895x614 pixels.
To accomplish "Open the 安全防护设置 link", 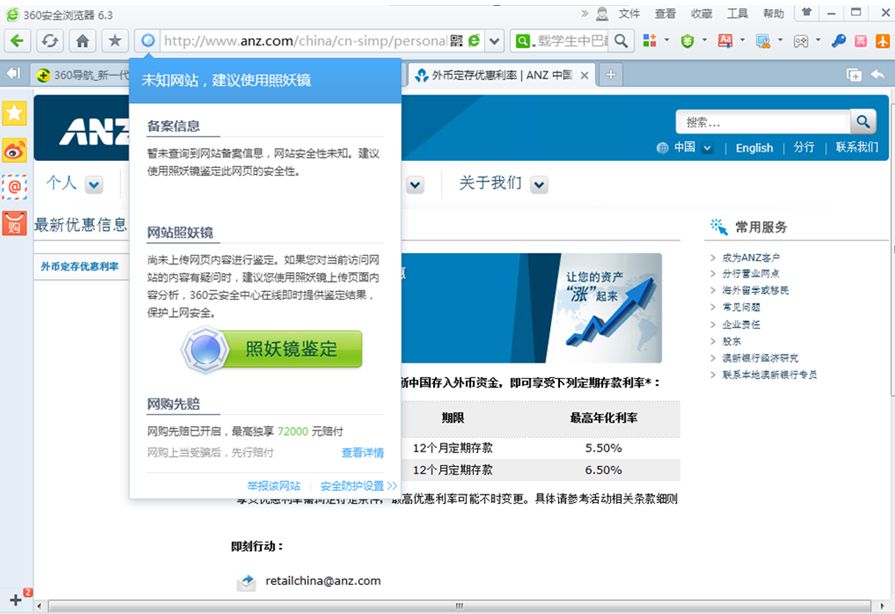I will coord(358,486).
